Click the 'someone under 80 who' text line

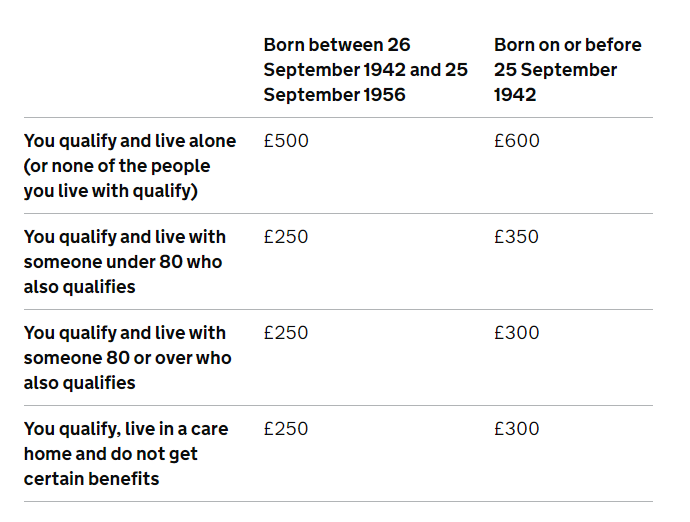[x=122, y=262]
